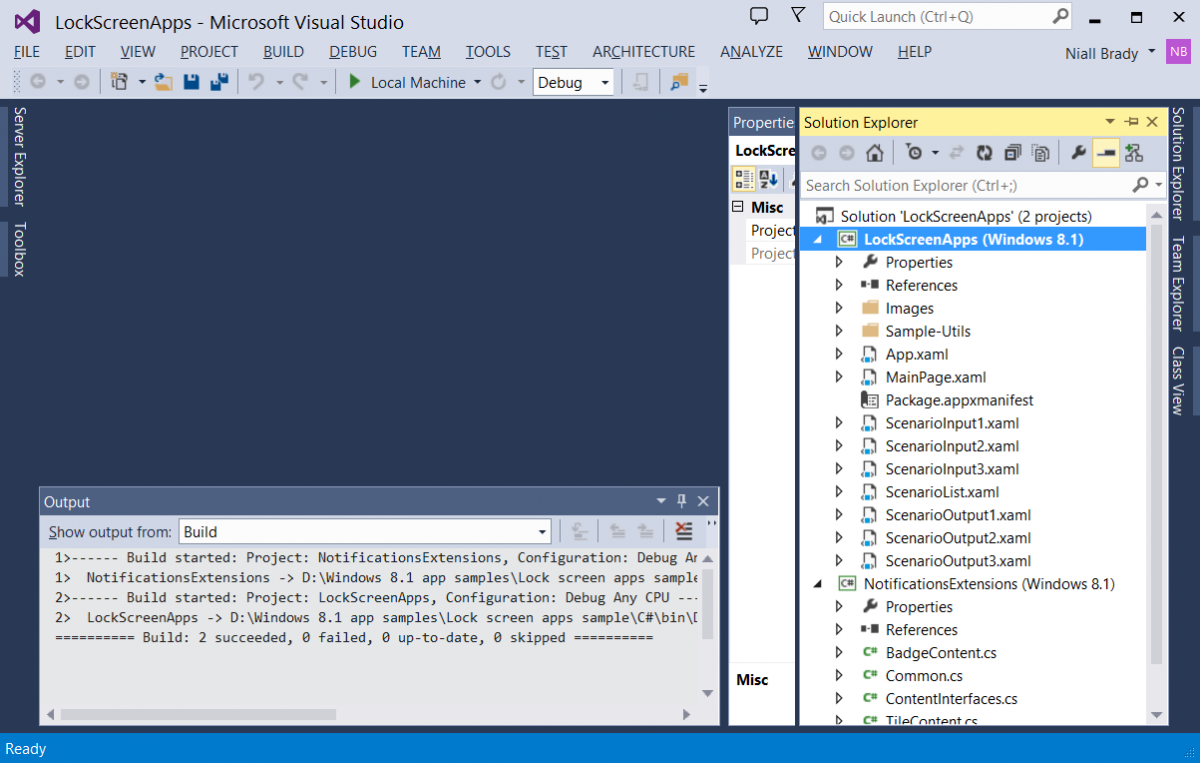
Task: Select Package.appxmanifest in Solution Explorer
Action: pos(959,400)
